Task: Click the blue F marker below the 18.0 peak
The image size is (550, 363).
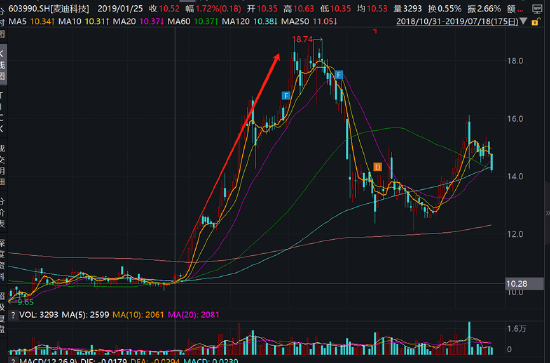Action: [x=338, y=75]
